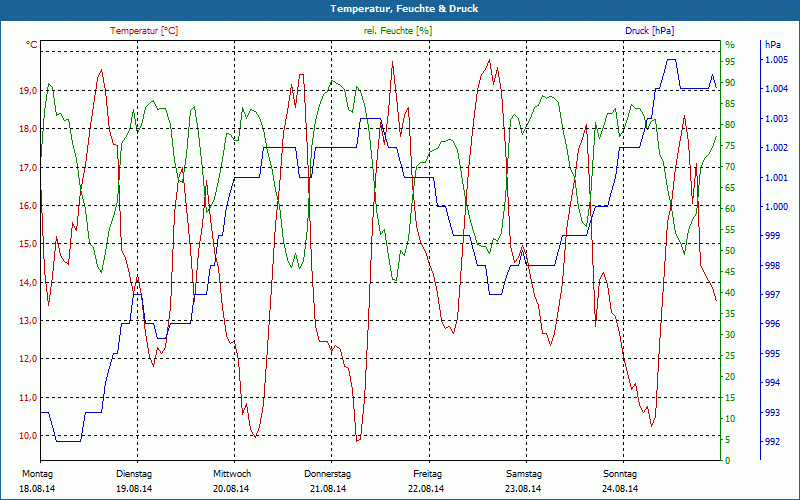
Task: Click the '25' humidity axis value
Action: (x=730, y=356)
